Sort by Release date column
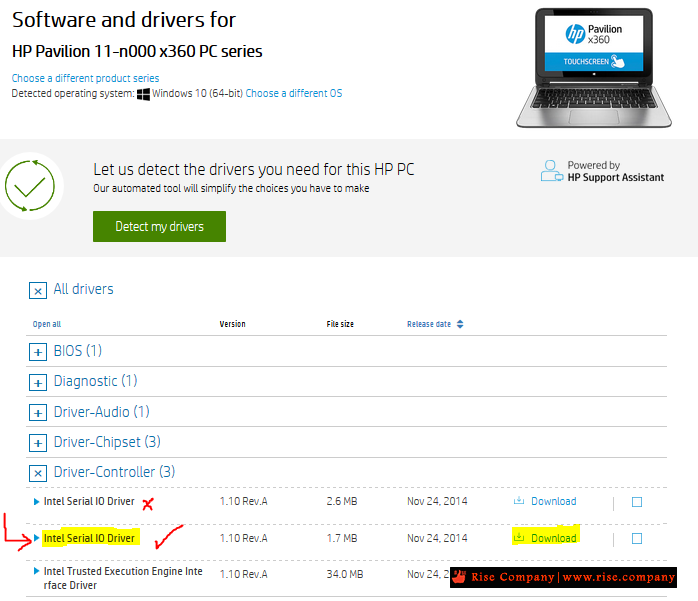Screen dimensions: 698x601 tap(429, 324)
